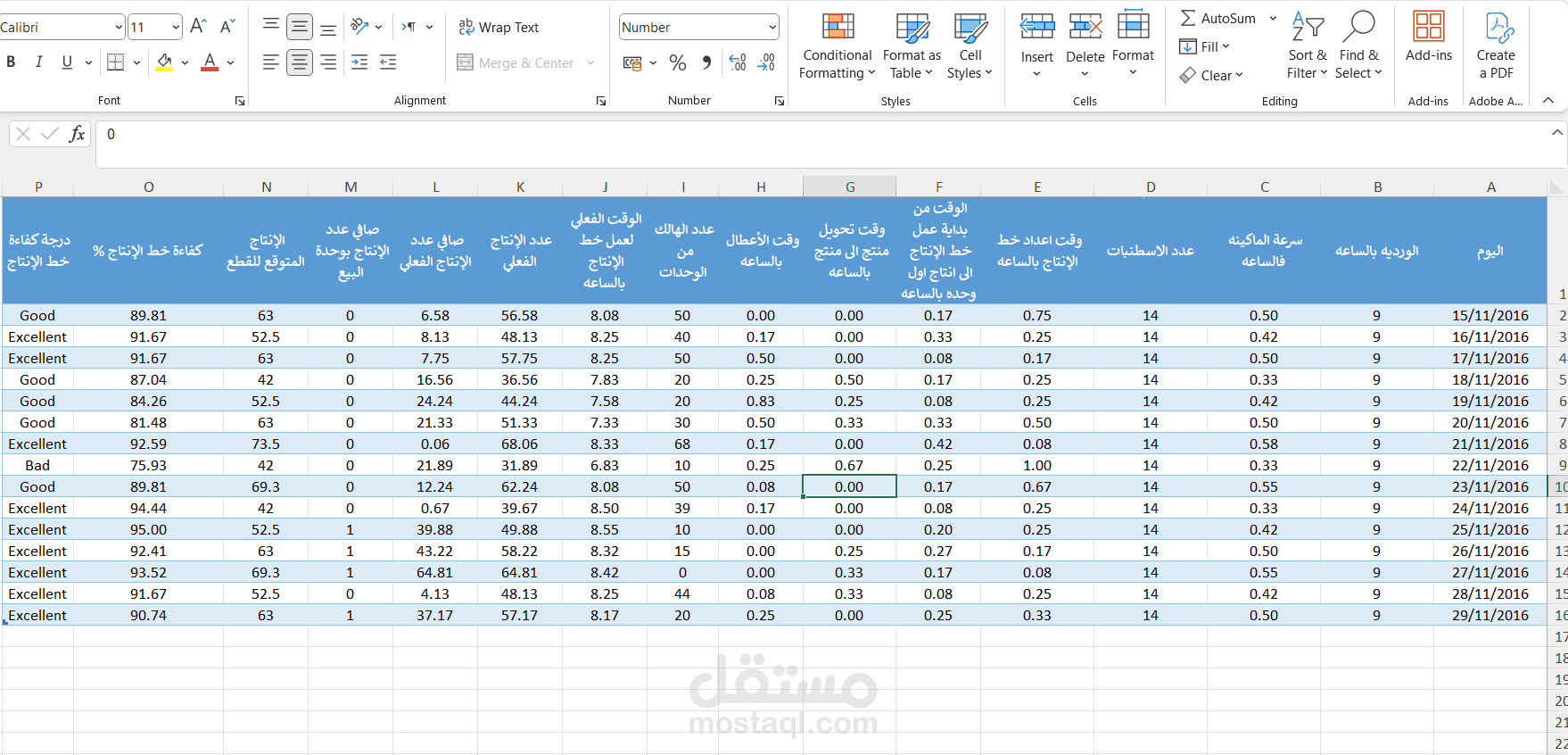Toggle Bottom Align
The height and width of the screenshot is (755, 1568).
(x=328, y=27)
